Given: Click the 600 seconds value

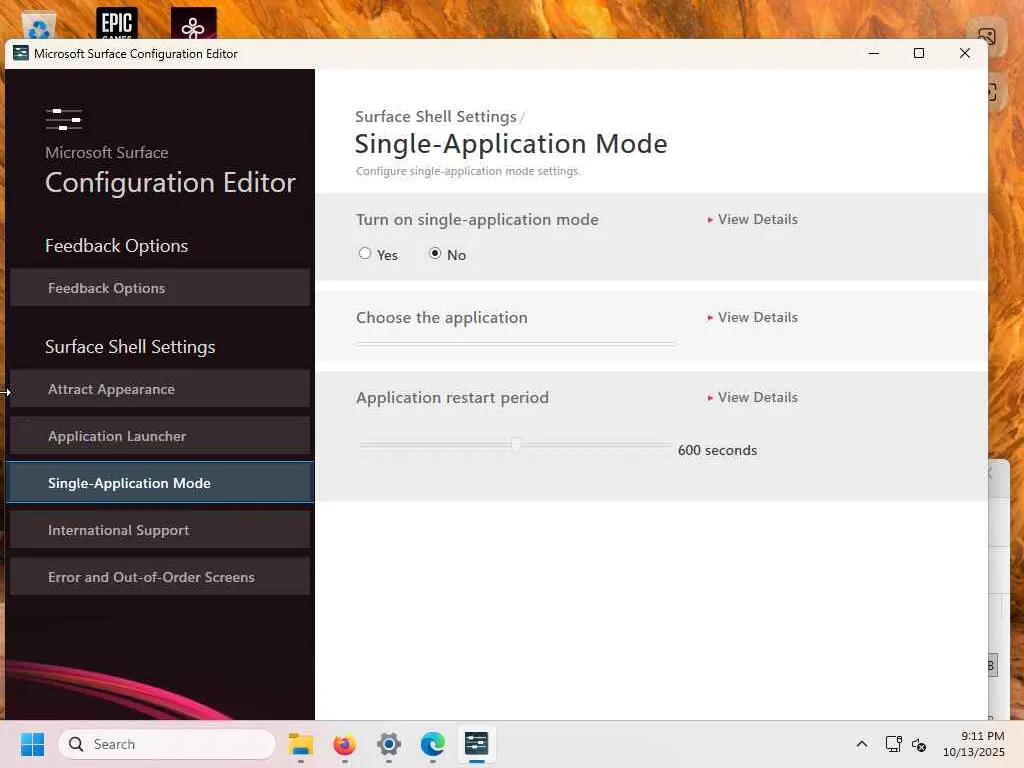Looking at the screenshot, I should pos(717,451).
